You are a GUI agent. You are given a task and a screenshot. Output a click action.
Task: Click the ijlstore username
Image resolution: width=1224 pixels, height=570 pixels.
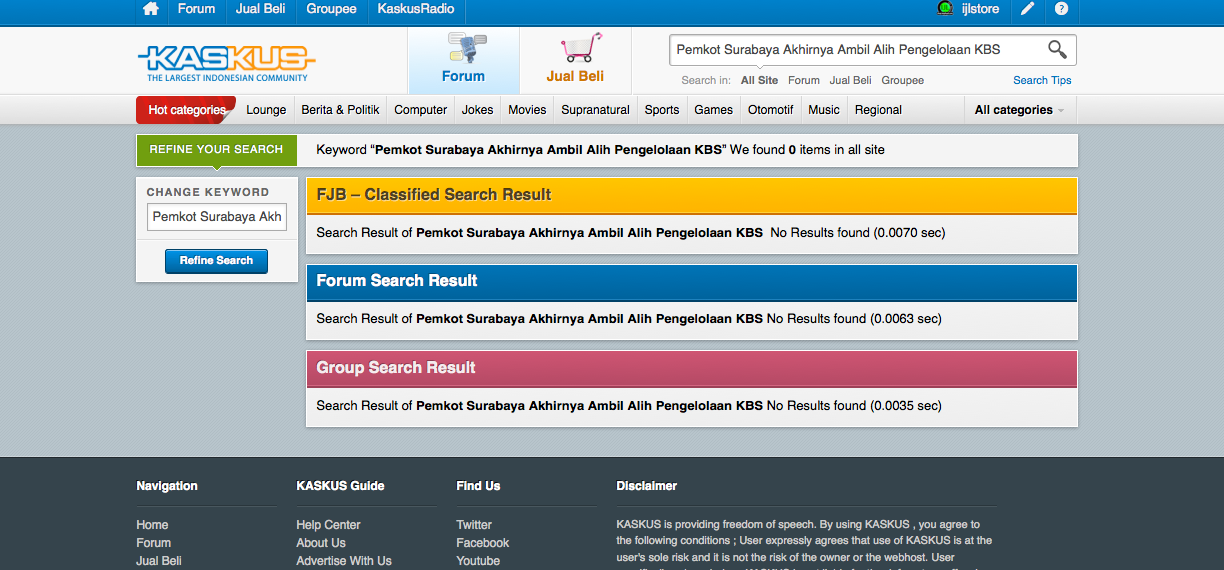(x=980, y=9)
